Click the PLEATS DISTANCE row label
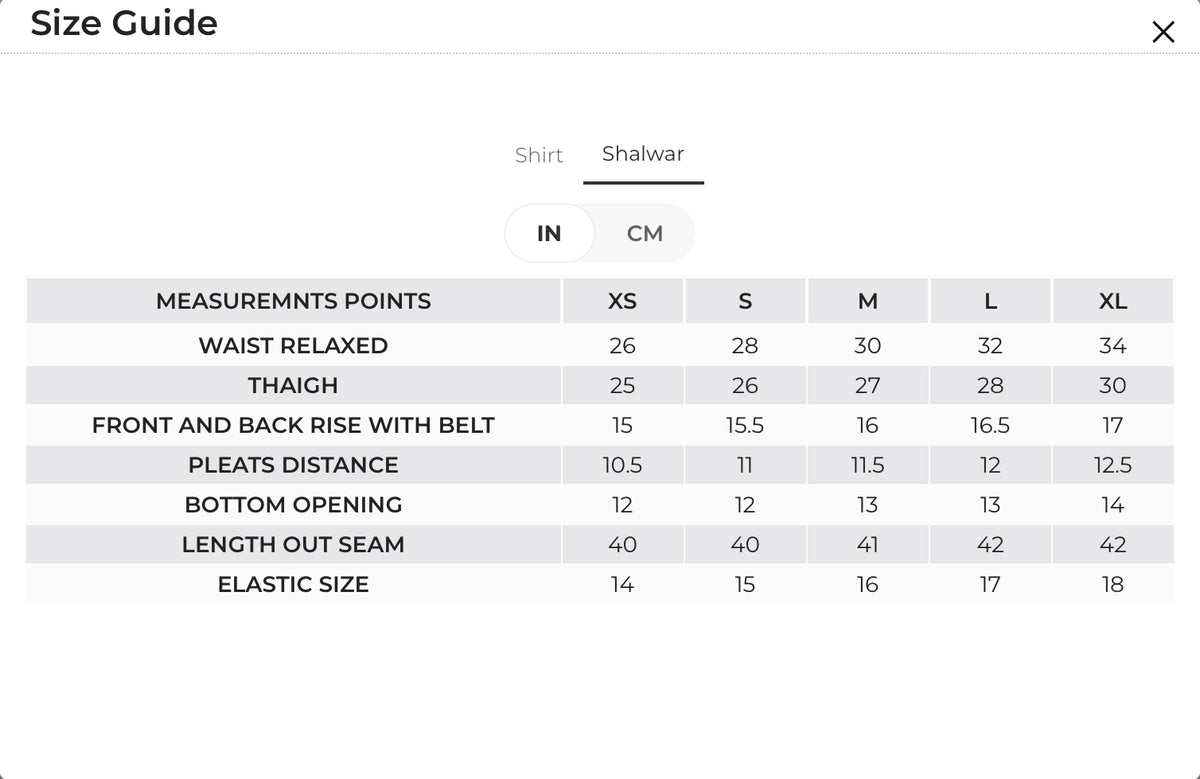This screenshot has height=779, width=1200. [293, 465]
